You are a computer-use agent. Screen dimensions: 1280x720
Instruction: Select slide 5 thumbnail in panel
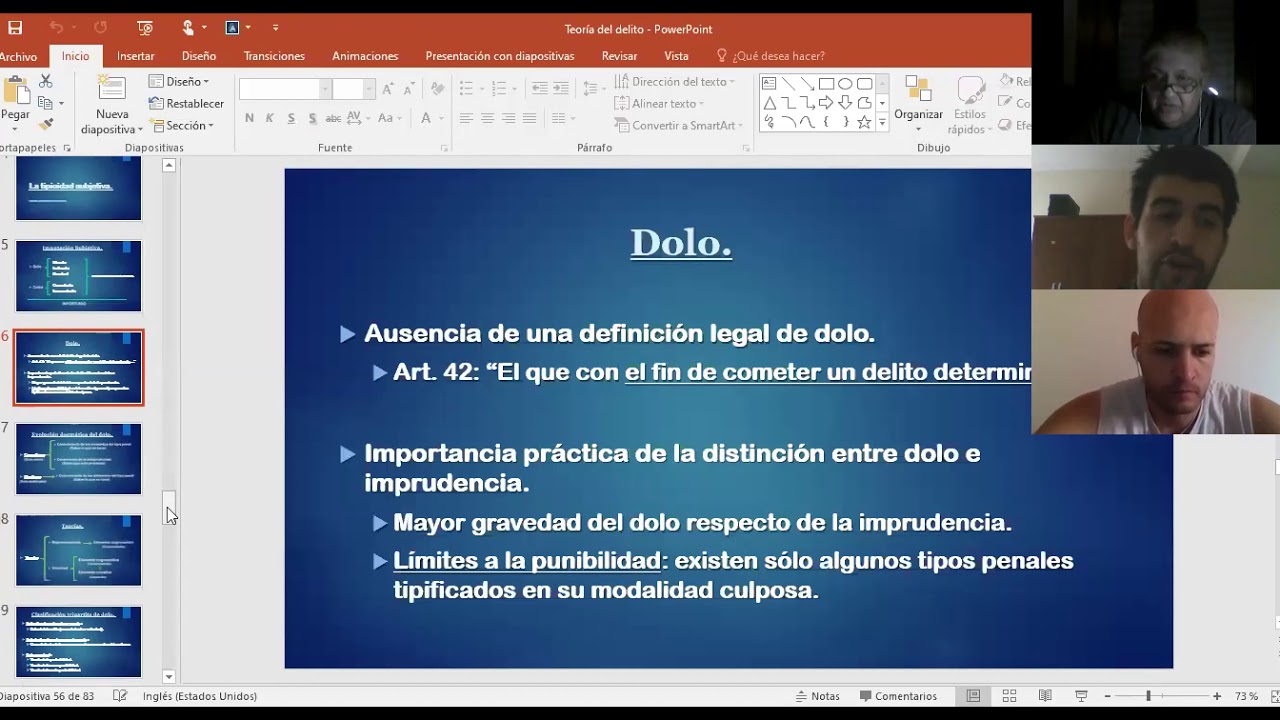(x=78, y=276)
